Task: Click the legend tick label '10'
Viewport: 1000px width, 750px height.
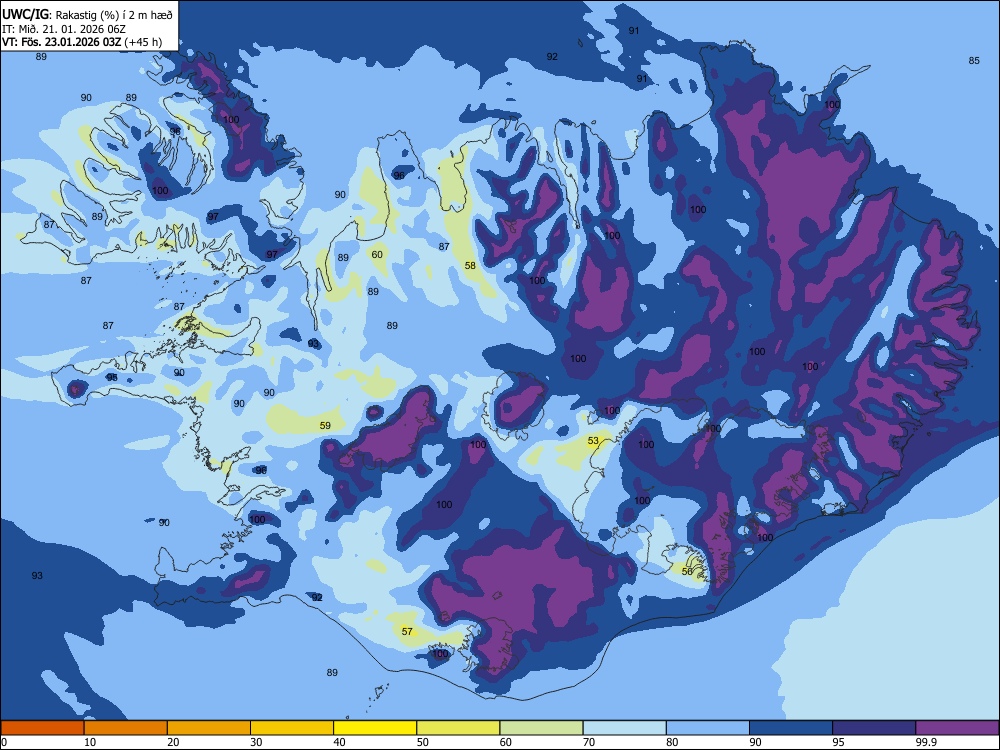Action: coord(90,742)
